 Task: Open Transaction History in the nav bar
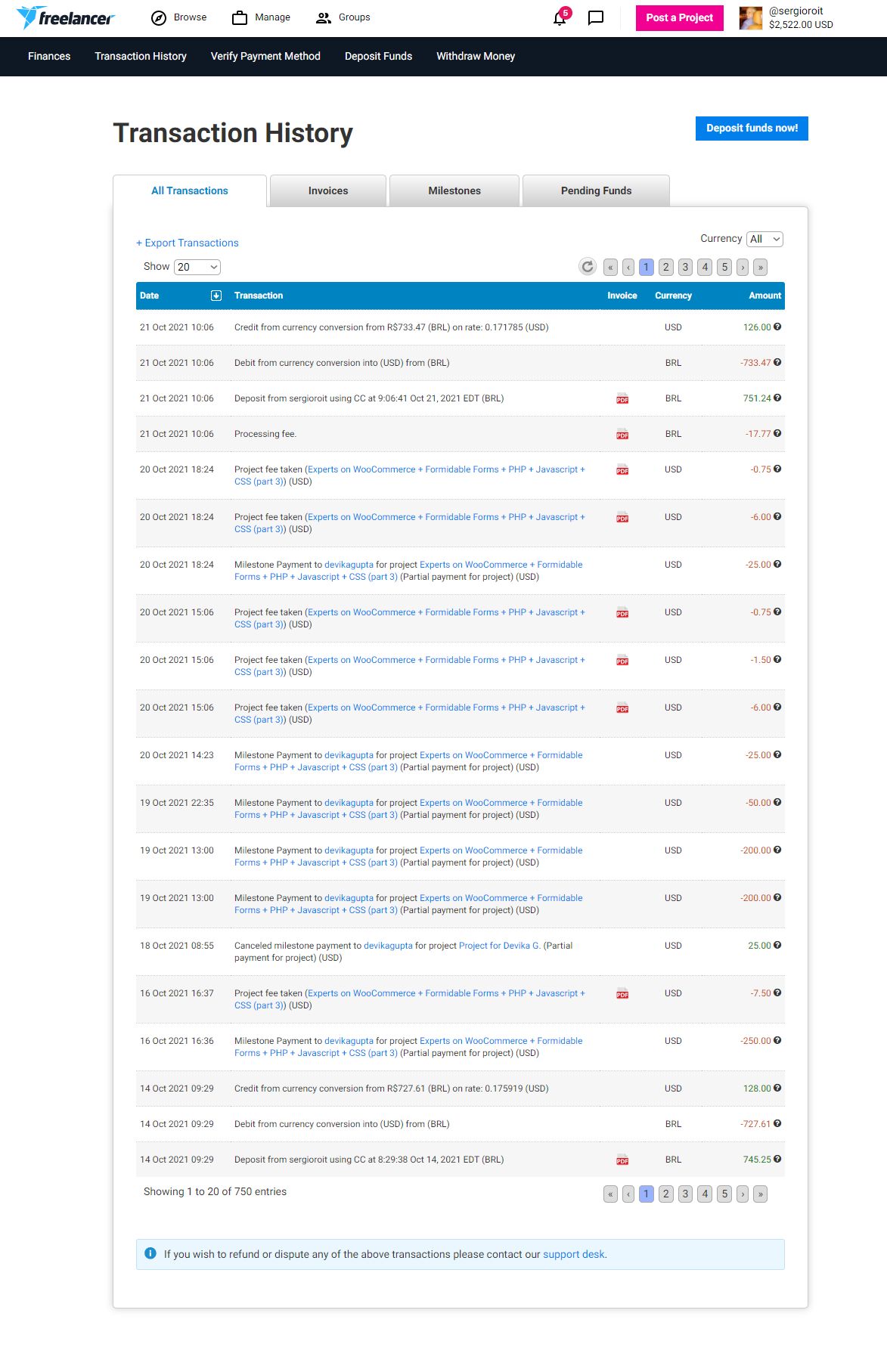point(141,56)
